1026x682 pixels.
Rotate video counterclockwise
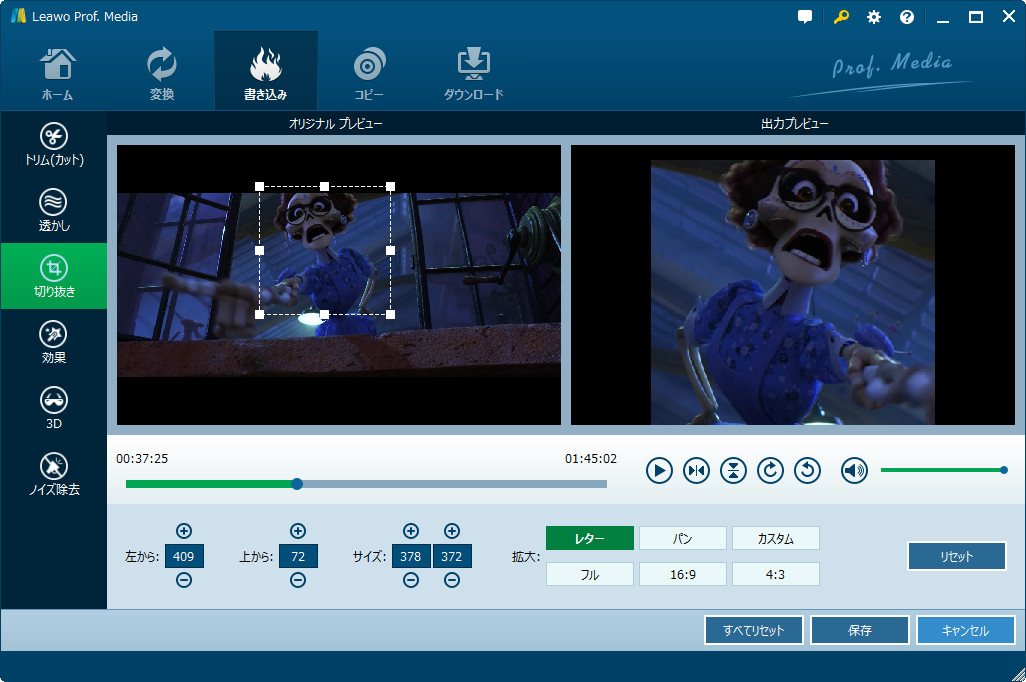click(x=807, y=470)
